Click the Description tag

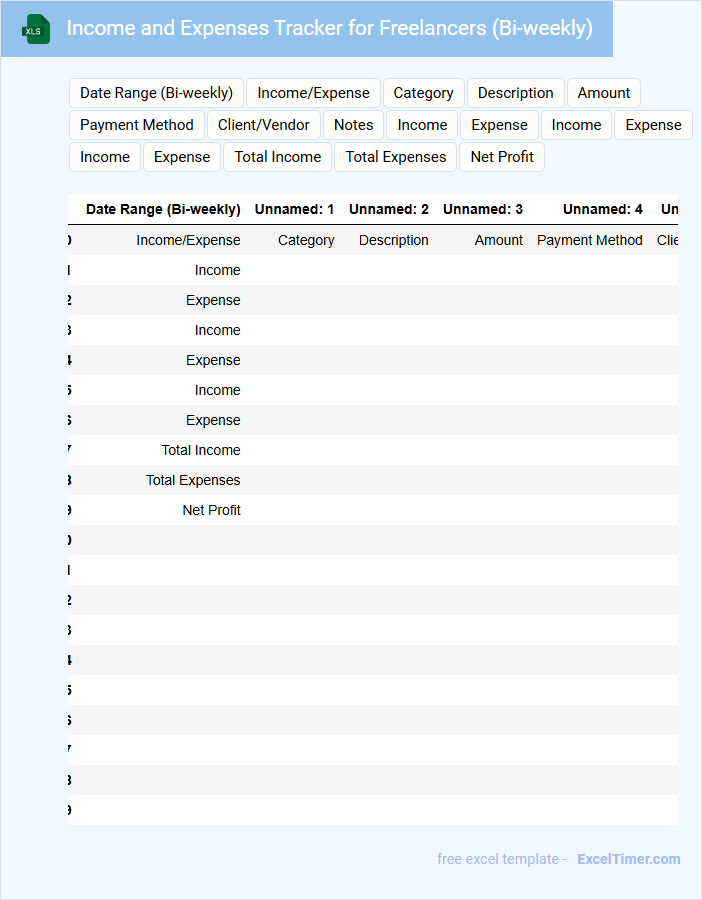click(515, 93)
